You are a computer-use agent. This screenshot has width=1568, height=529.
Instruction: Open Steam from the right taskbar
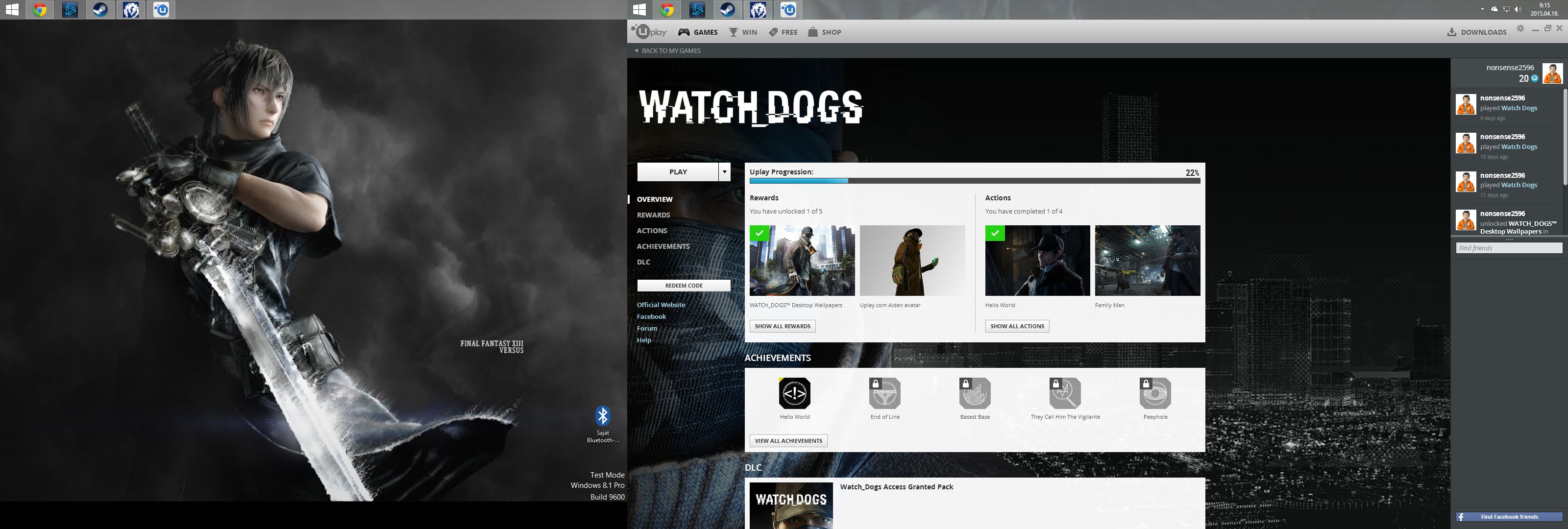[x=727, y=10]
